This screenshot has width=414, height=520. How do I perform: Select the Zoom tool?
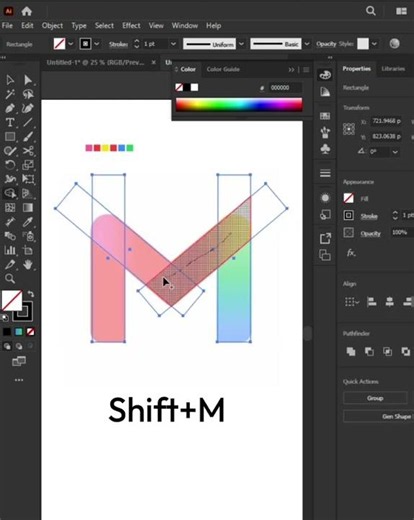(x=10, y=278)
